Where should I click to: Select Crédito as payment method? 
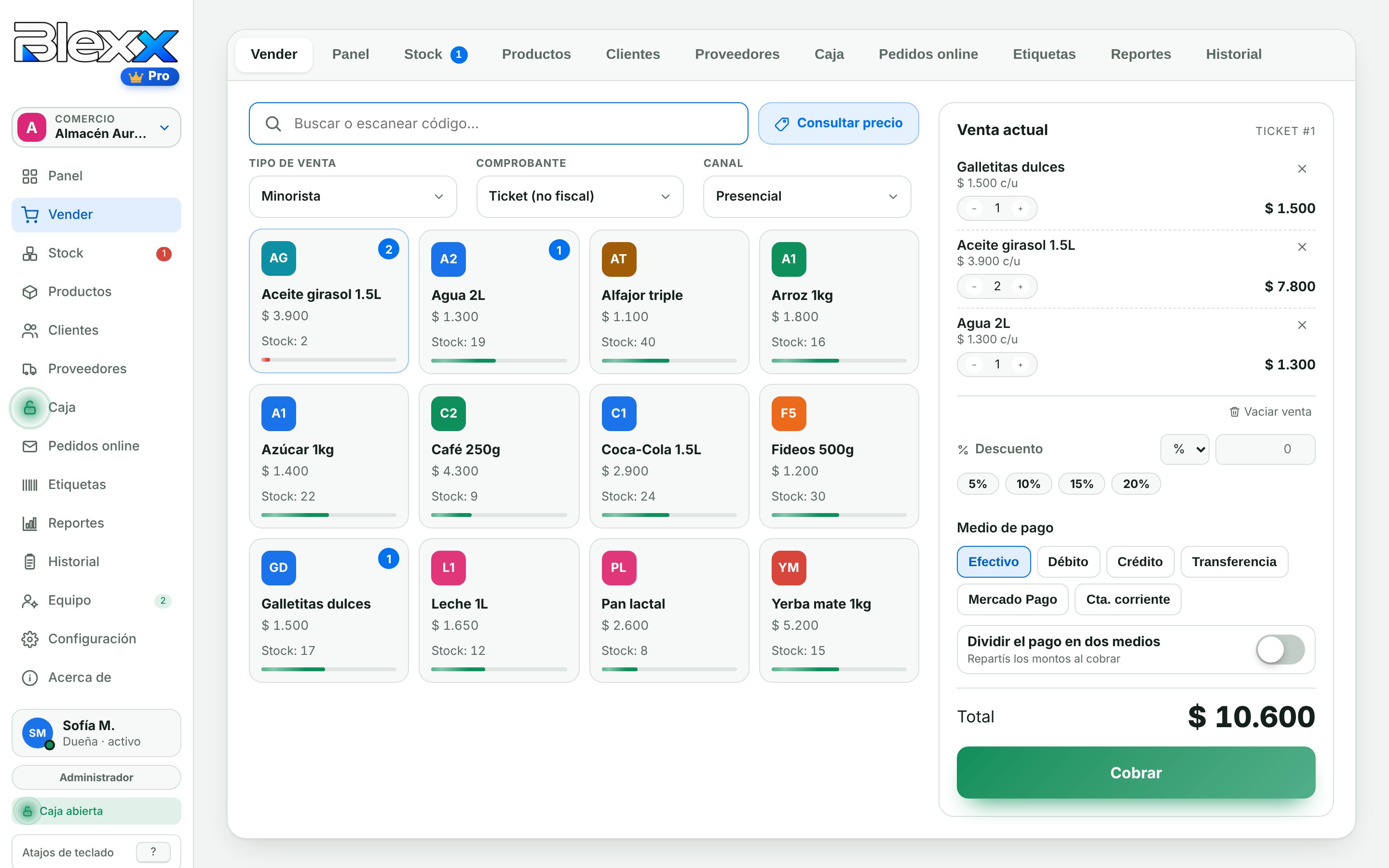click(x=1140, y=561)
